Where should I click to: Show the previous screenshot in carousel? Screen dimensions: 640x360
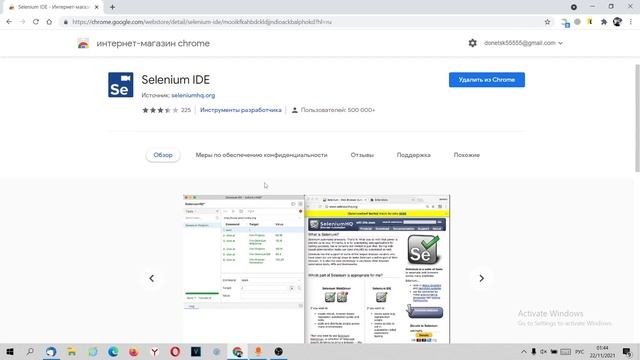coord(151,278)
